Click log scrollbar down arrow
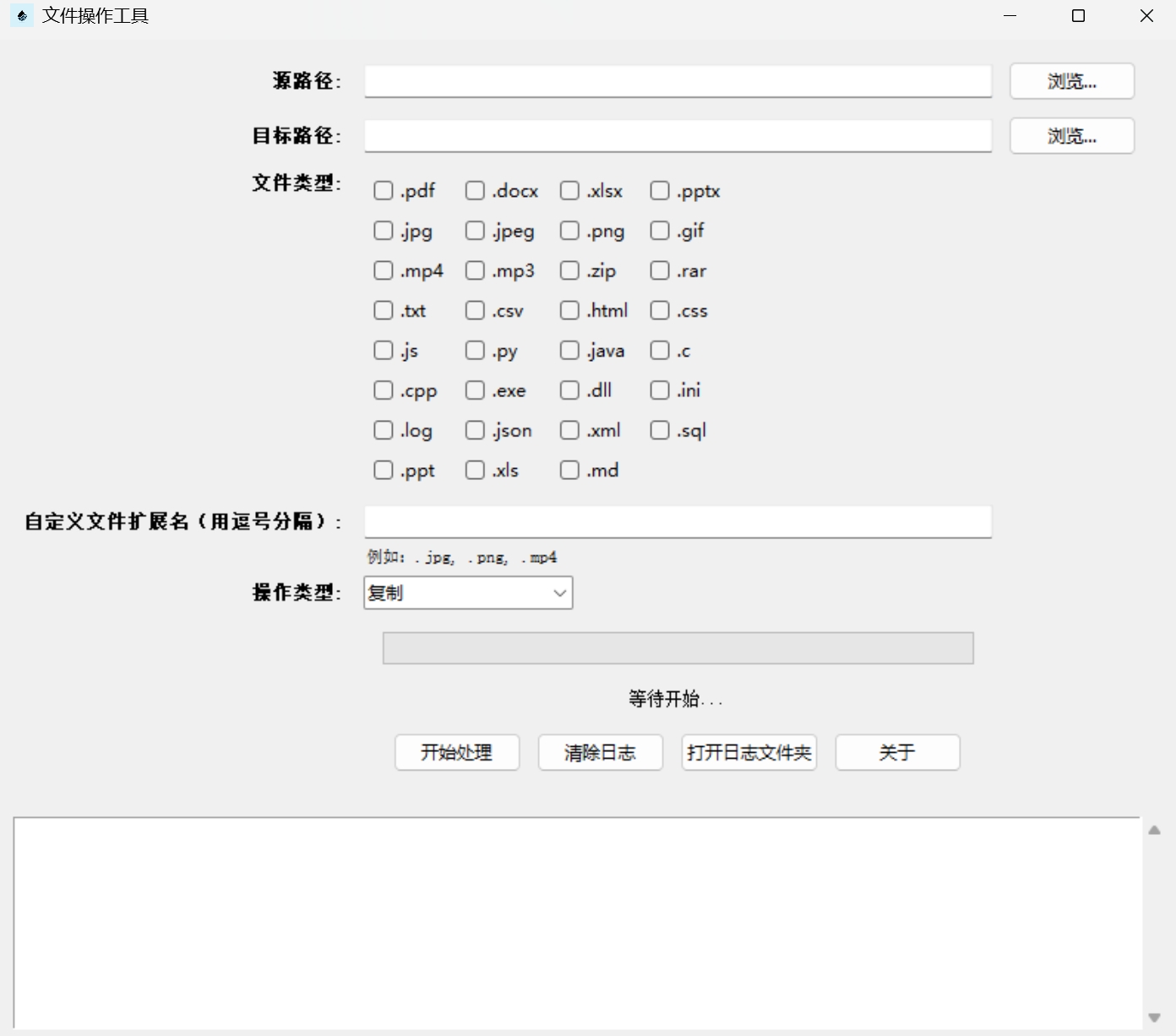Screen dimensions: 1176x1036 tap(1155, 1017)
